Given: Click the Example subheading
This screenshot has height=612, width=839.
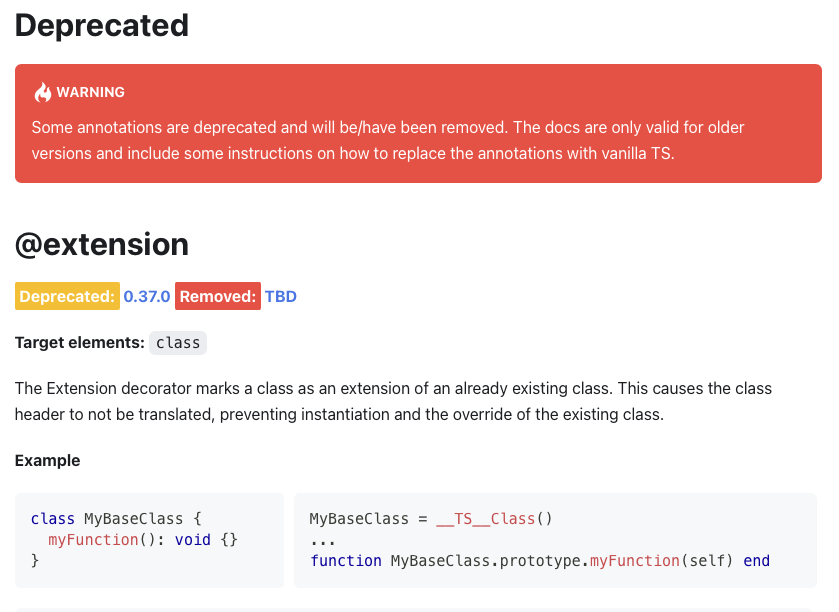Looking at the screenshot, I should [47, 461].
